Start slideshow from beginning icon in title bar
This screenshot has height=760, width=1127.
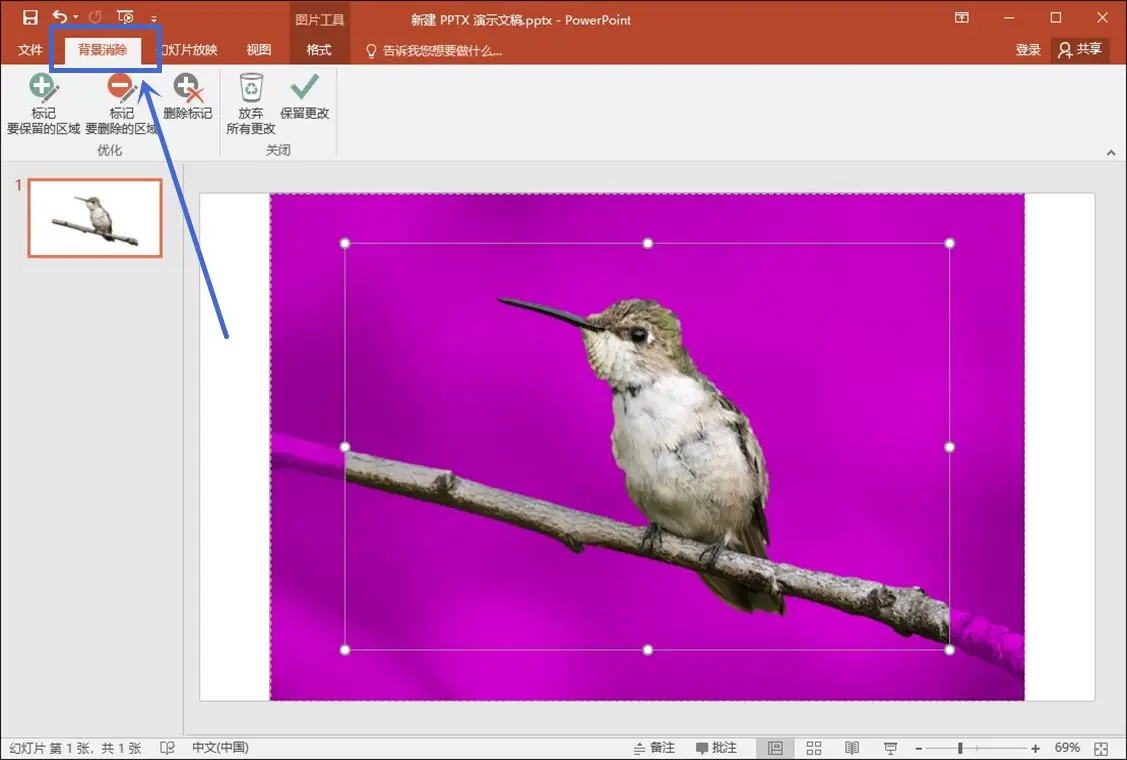[125, 18]
